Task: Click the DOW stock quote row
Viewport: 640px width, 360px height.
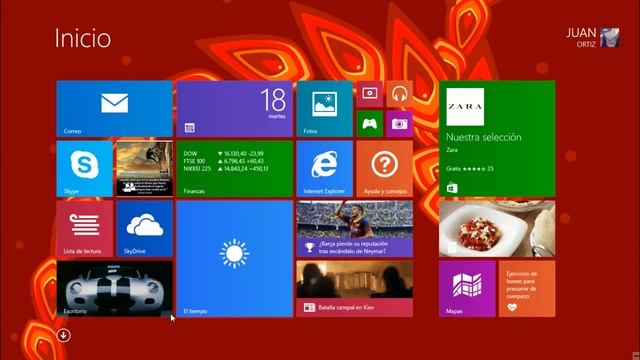Action: tap(223, 153)
